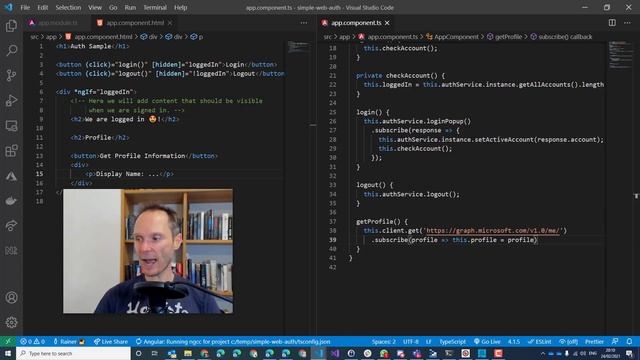Viewport: 640px width, 360px height.
Task: Click the split editor right icon
Action: pyautogui.click(x=612, y=23)
